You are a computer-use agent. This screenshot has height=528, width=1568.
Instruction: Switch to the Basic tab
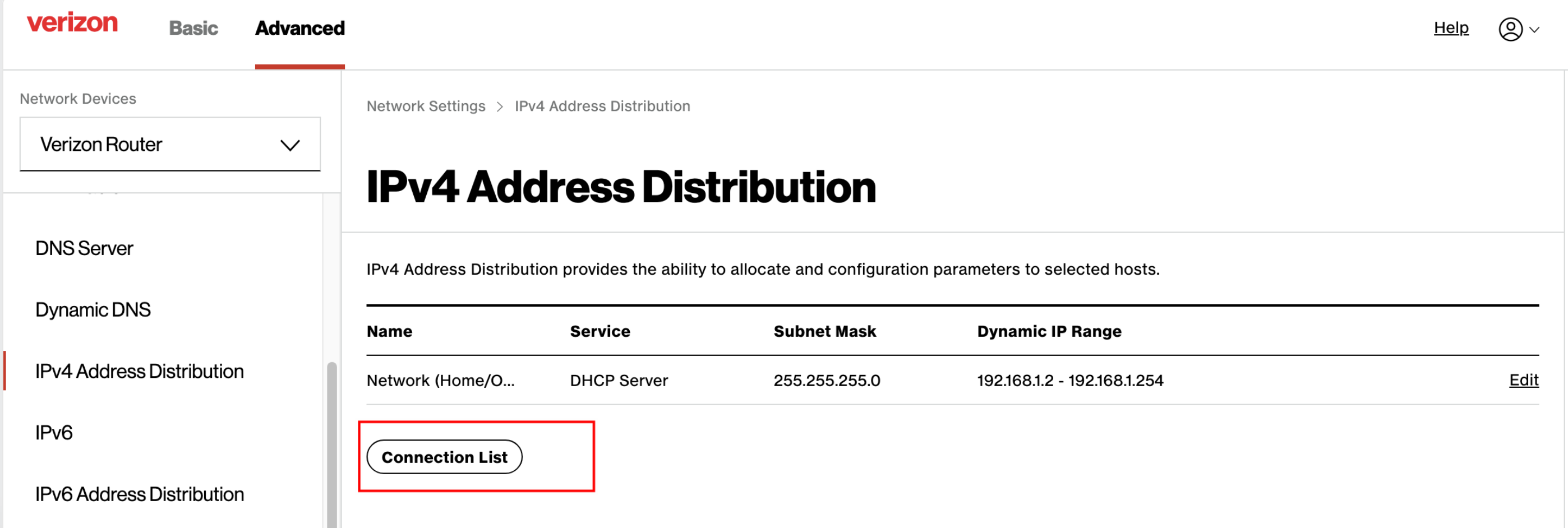(x=193, y=28)
